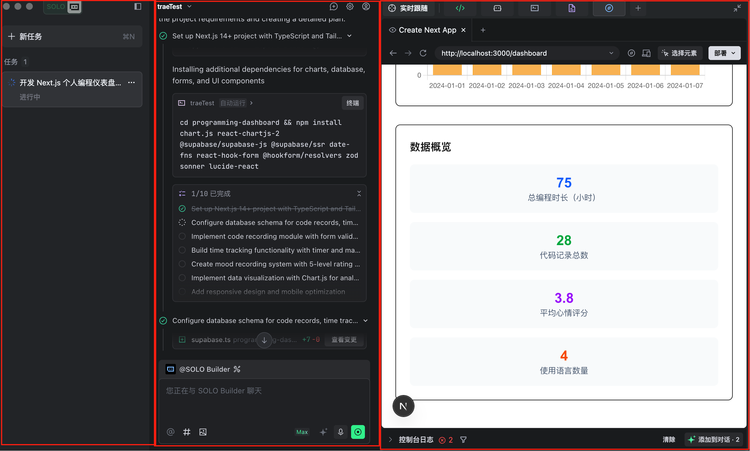Open the Next.js dev tools badge
Viewport: 750px width, 451px height.
[x=403, y=406]
